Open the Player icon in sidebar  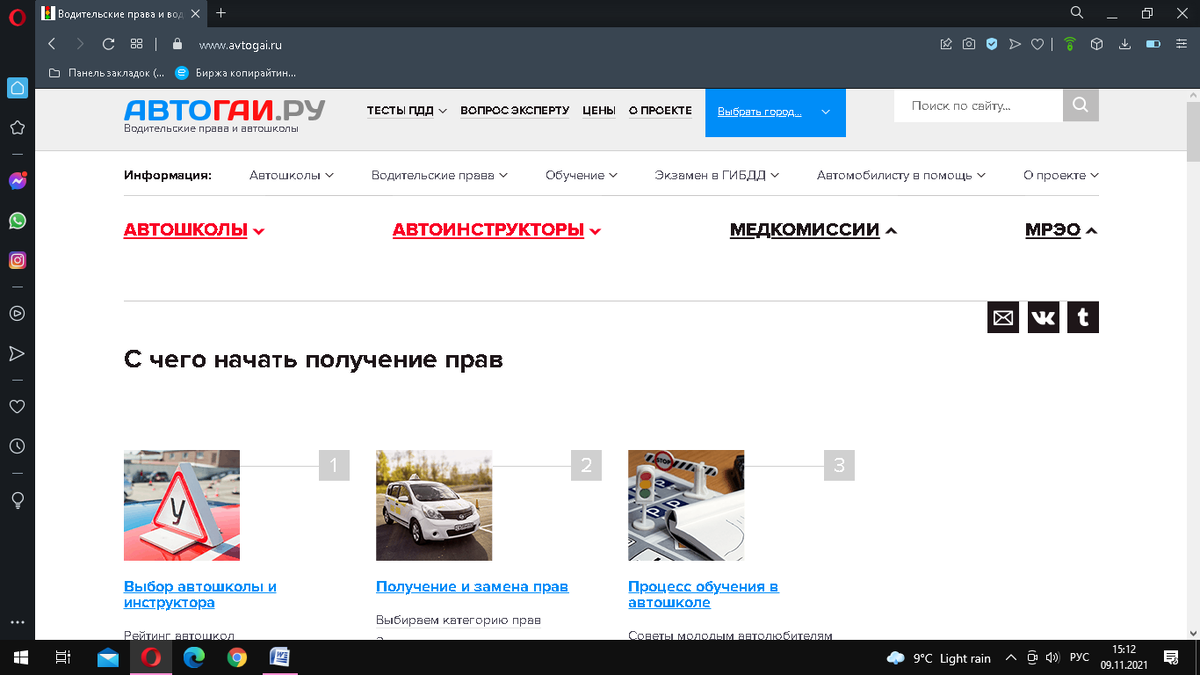pyautogui.click(x=17, y=313)
